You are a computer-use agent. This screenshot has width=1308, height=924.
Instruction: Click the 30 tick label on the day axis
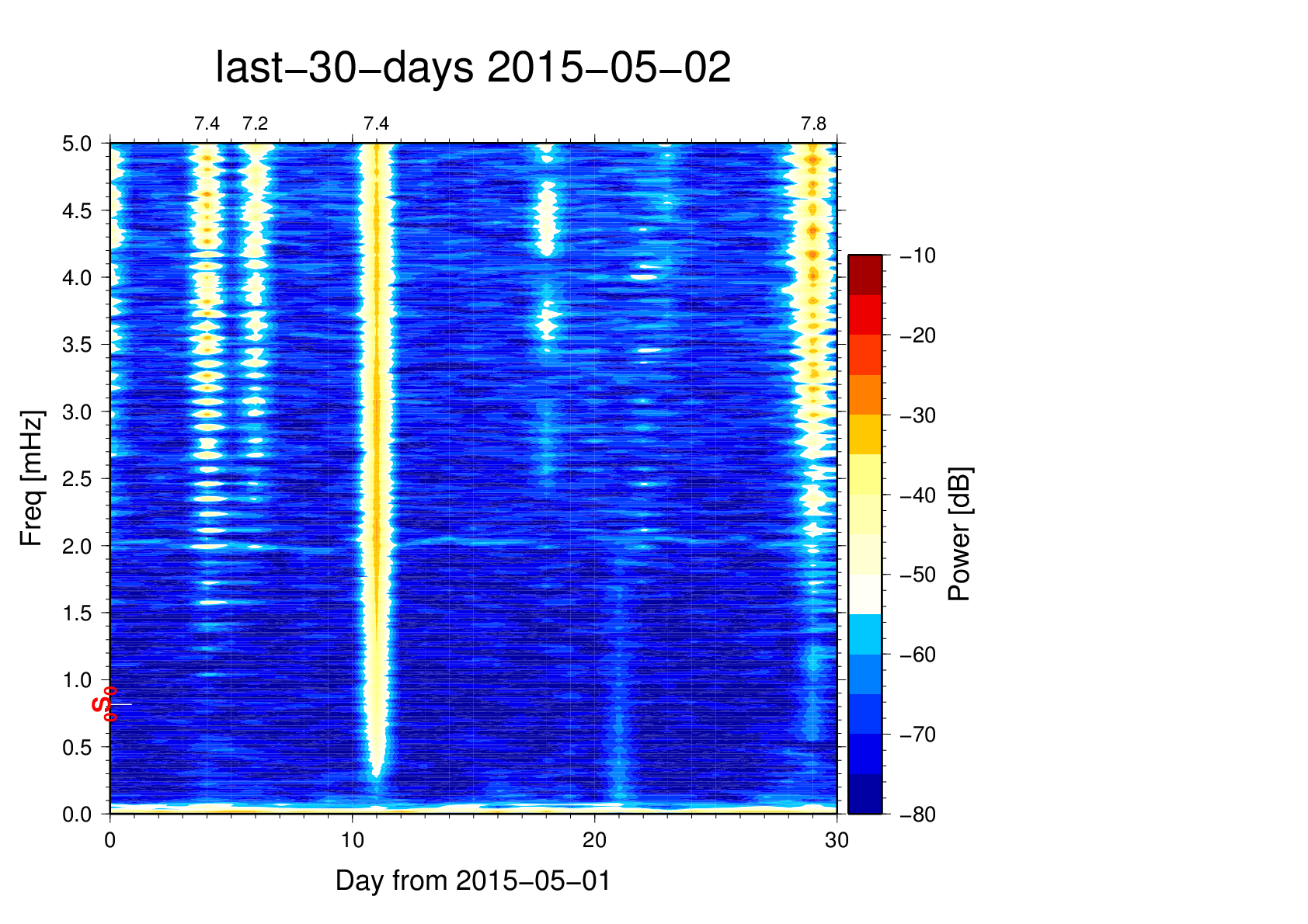point(837,840)
